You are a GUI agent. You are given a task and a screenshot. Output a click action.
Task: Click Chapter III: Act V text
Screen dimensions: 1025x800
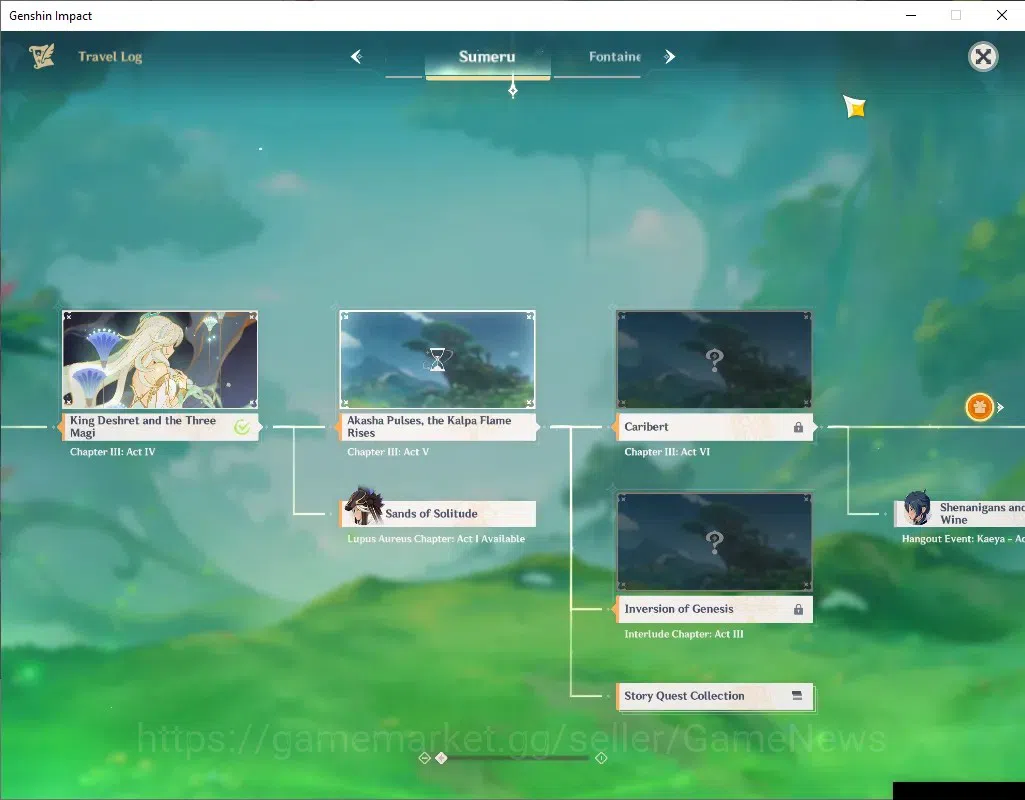click(388, 452)
